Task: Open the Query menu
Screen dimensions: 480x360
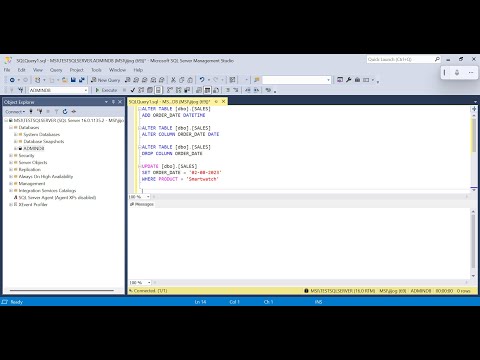Action: coord(56,70)
